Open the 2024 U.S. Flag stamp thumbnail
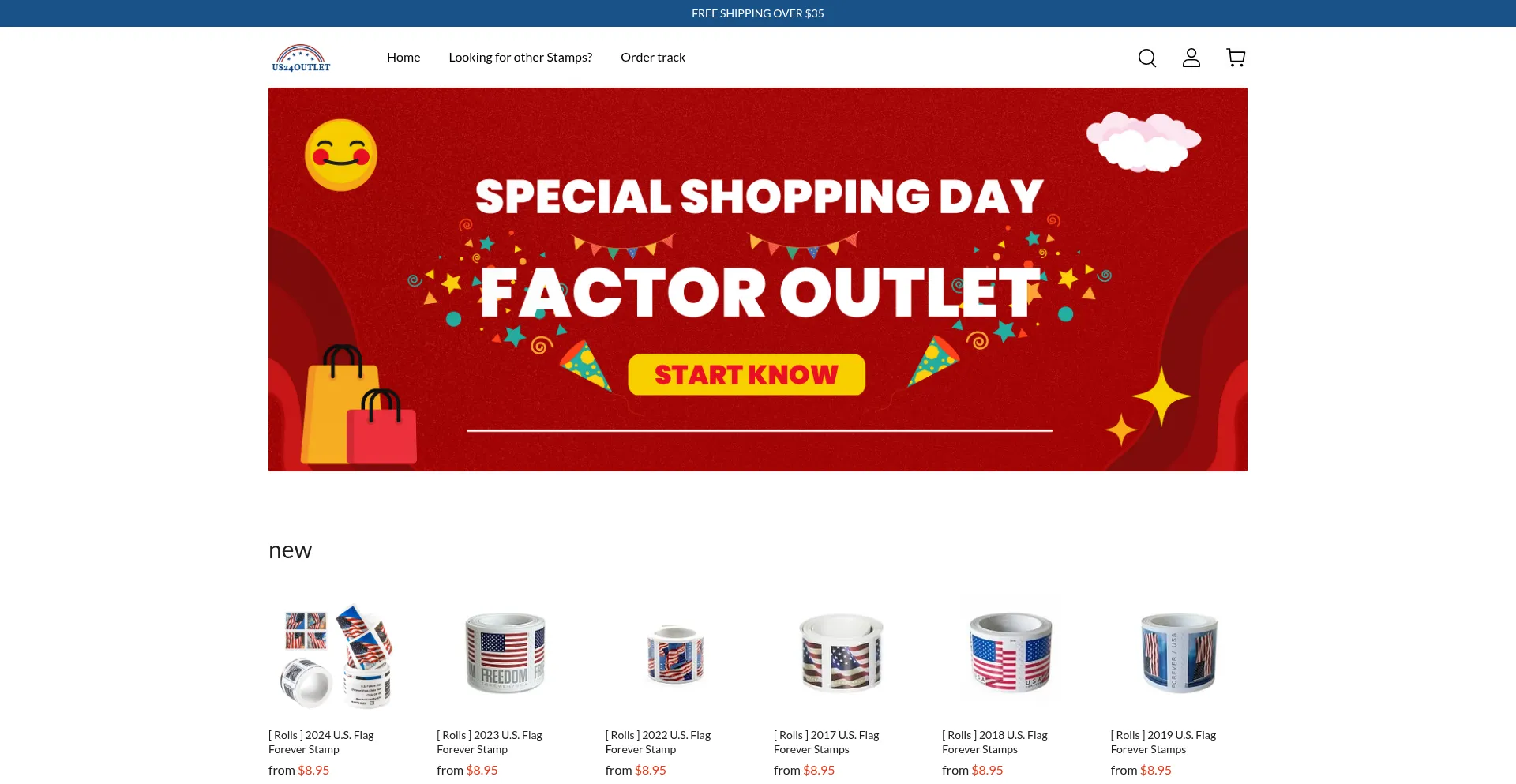 pos(337,656)
